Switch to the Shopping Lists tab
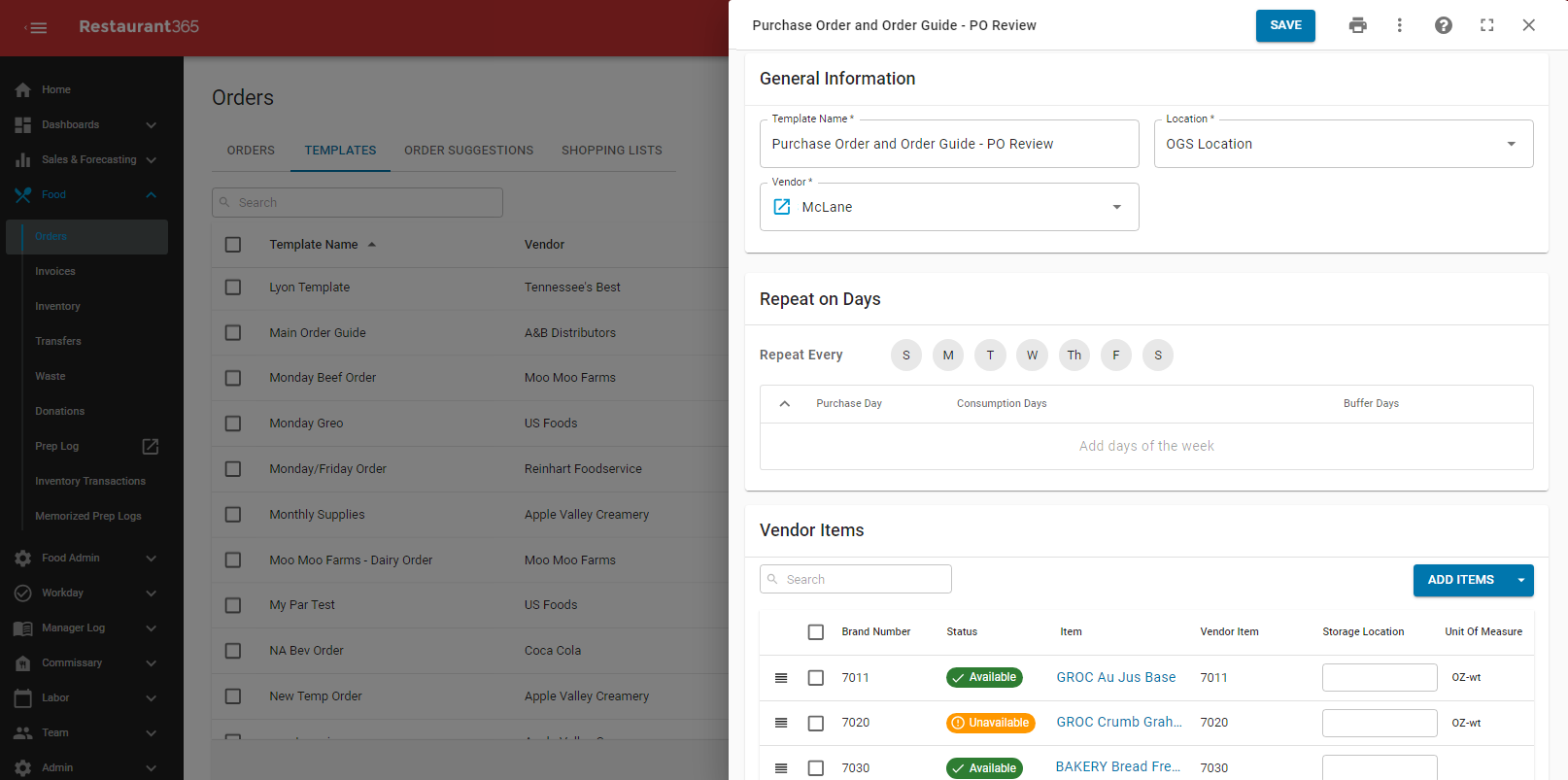Screen dimensions: 1568x780 click(612, 151)
